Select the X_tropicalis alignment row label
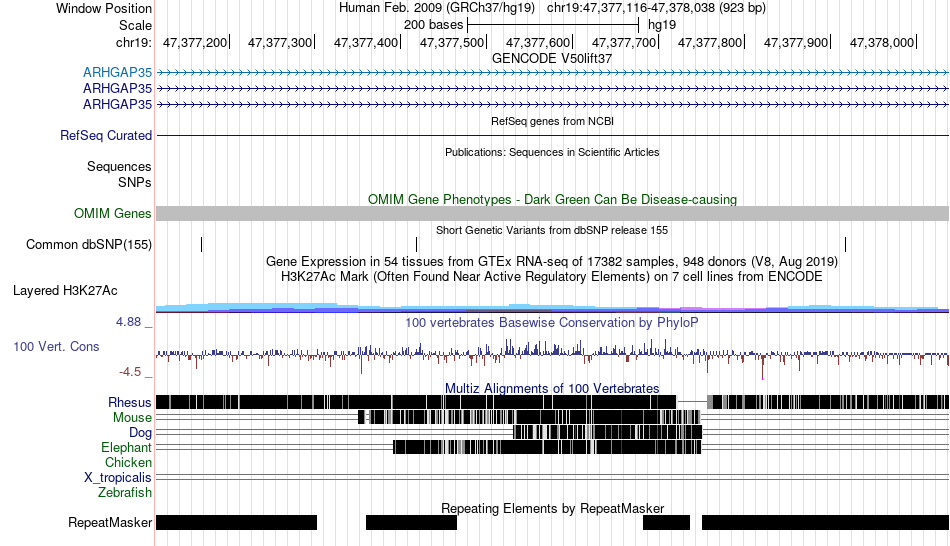The width and height of the screenshot is (950, 546). (x=118, y=478)
